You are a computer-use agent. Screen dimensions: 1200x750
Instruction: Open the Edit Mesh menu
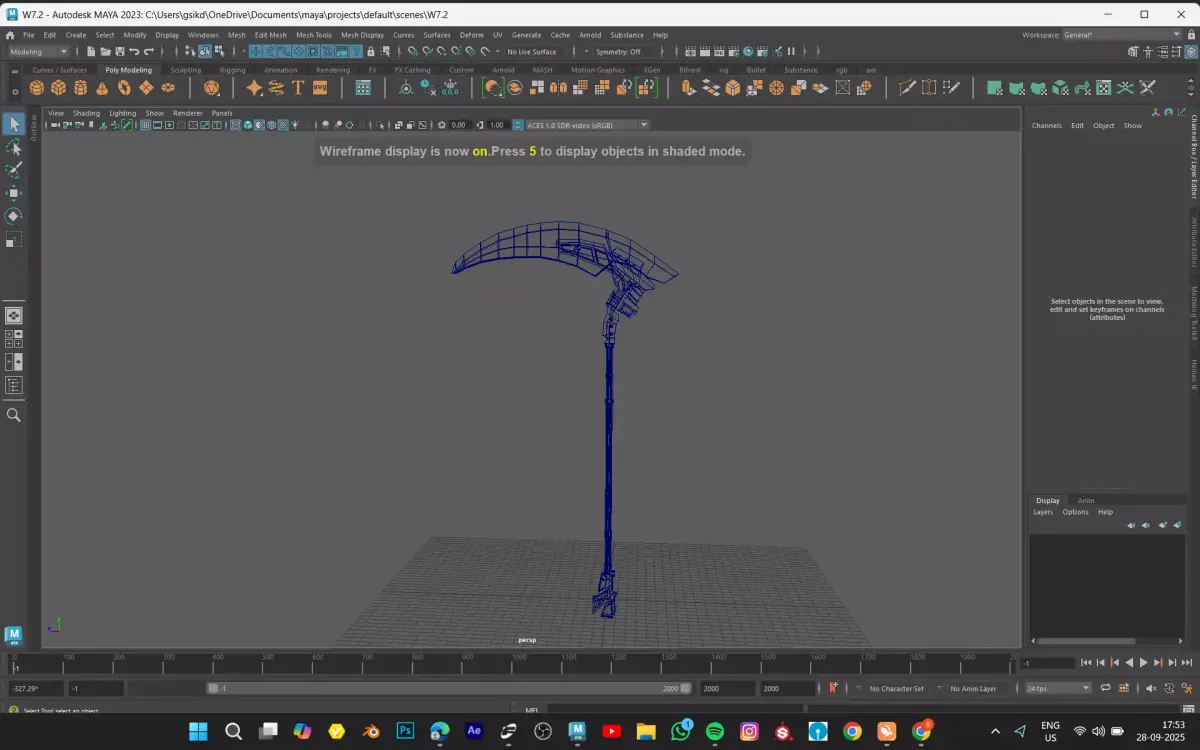coord(270,35)
